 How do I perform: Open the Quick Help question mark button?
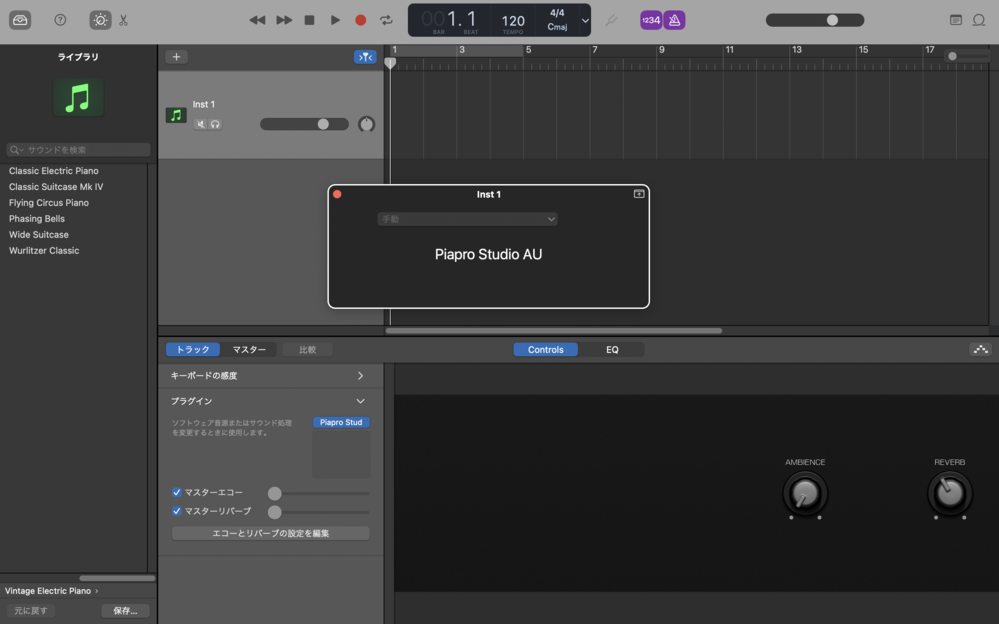tap(60, 20)
